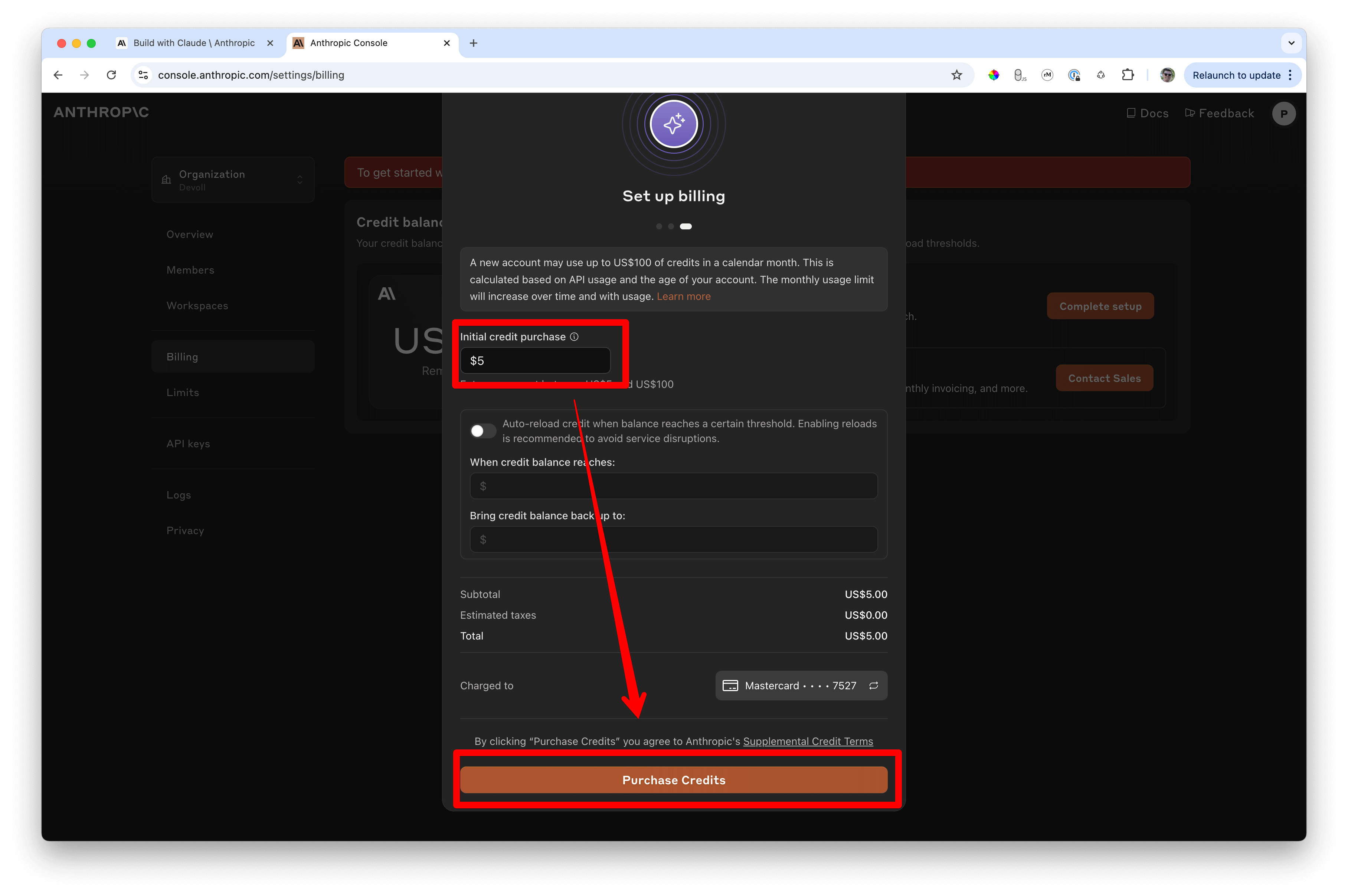
Task: Open site information icon in address bar
Action: 143,75
